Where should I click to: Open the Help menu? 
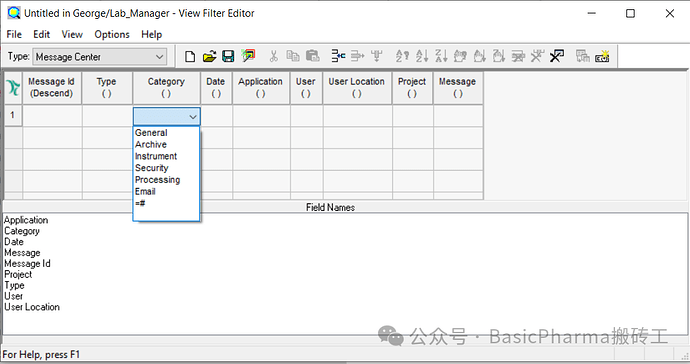pyautogui.click(x=151, y=34)
